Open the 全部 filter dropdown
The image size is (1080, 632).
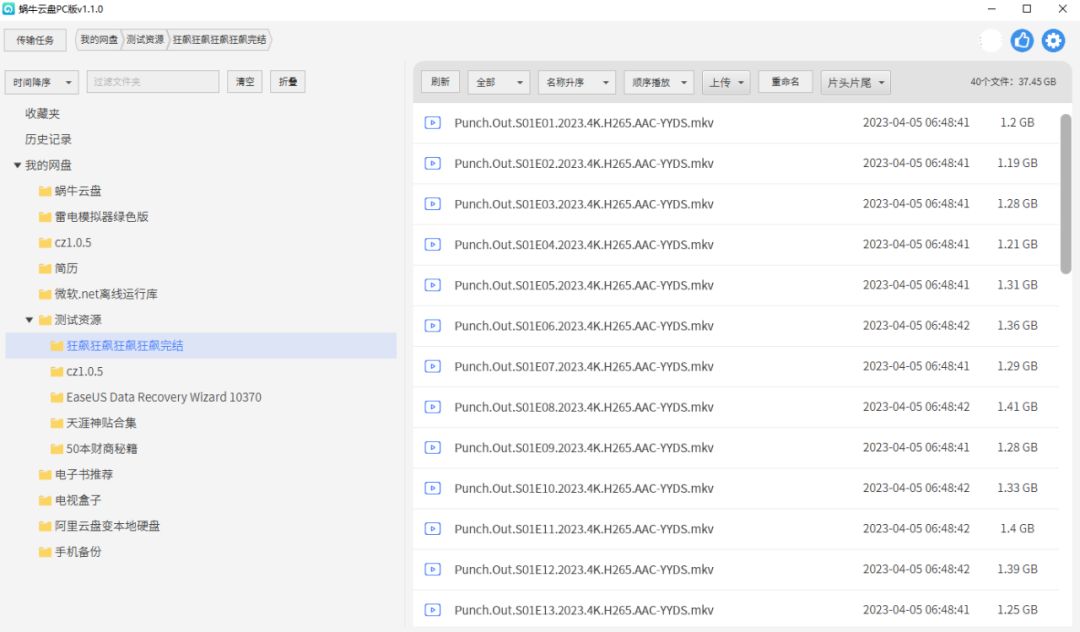click(x=499, y=82)
